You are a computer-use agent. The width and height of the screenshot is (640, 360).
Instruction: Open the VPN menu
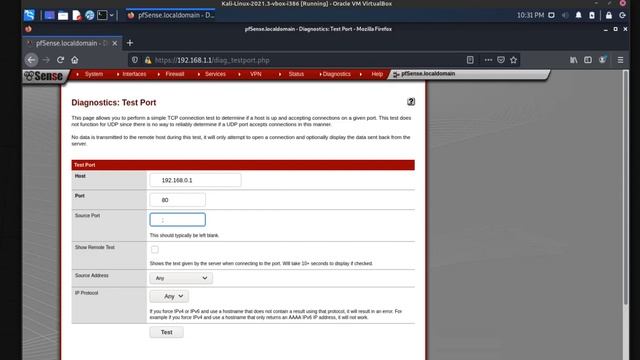point(256,74)
